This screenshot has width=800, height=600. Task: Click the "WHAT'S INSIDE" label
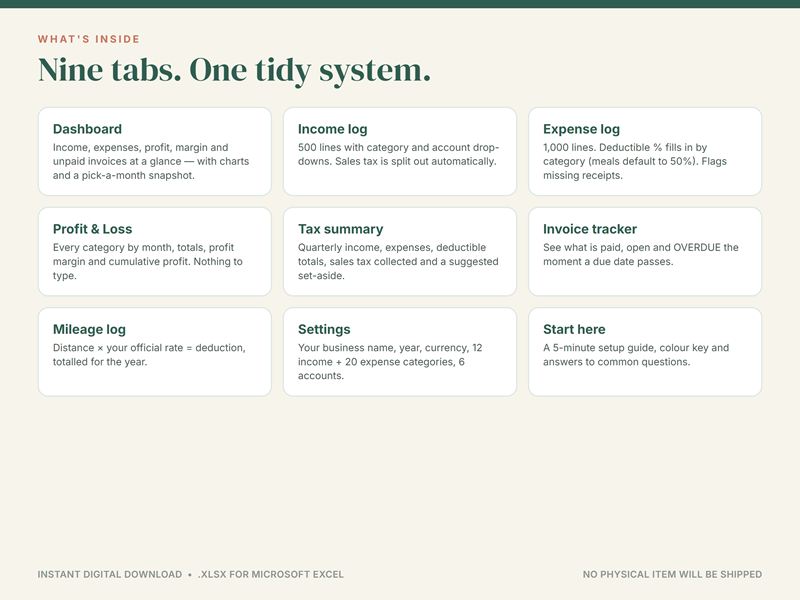click(x=89, y=39)
